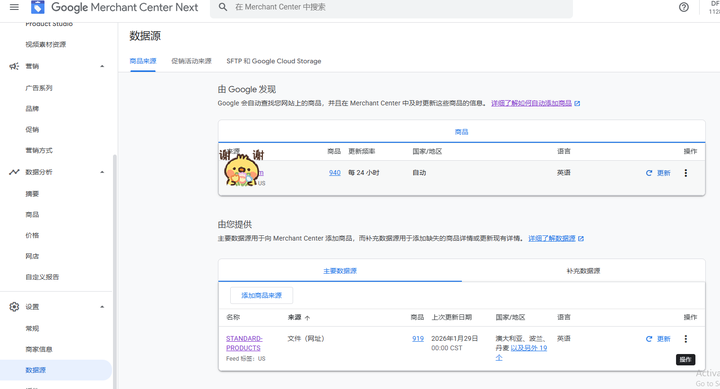Screen dimensions: 720x389
Task: Click refresh icon in the 940 products row
Action: (x=649, y=173)
